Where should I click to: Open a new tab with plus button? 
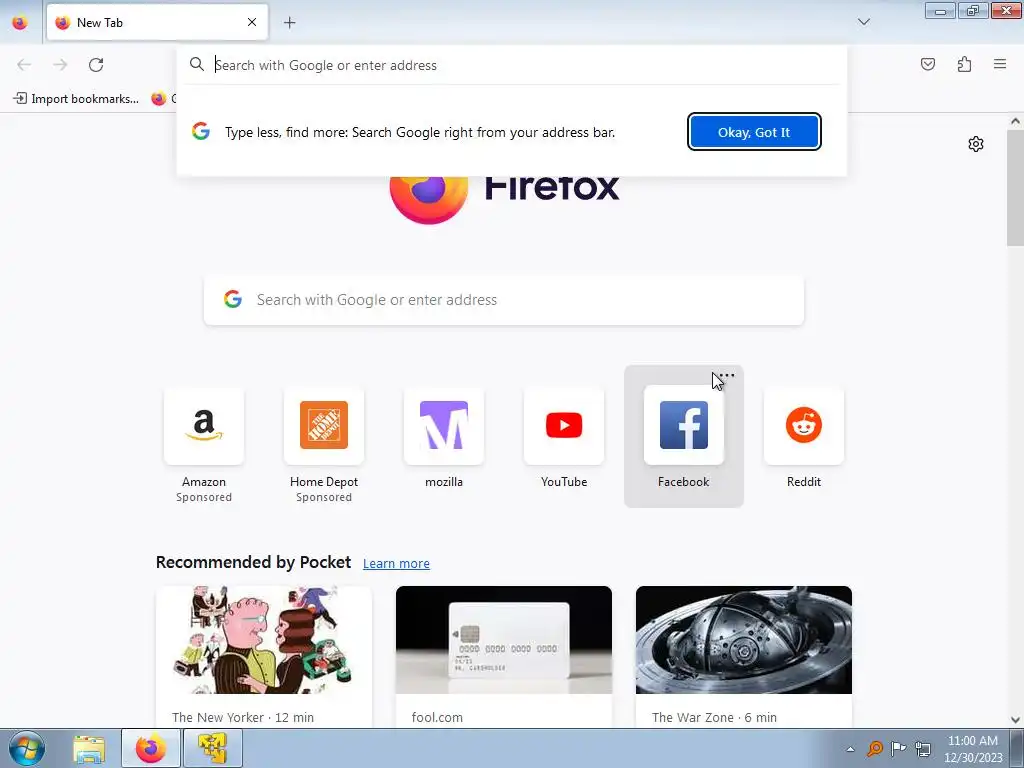point(289,22)
